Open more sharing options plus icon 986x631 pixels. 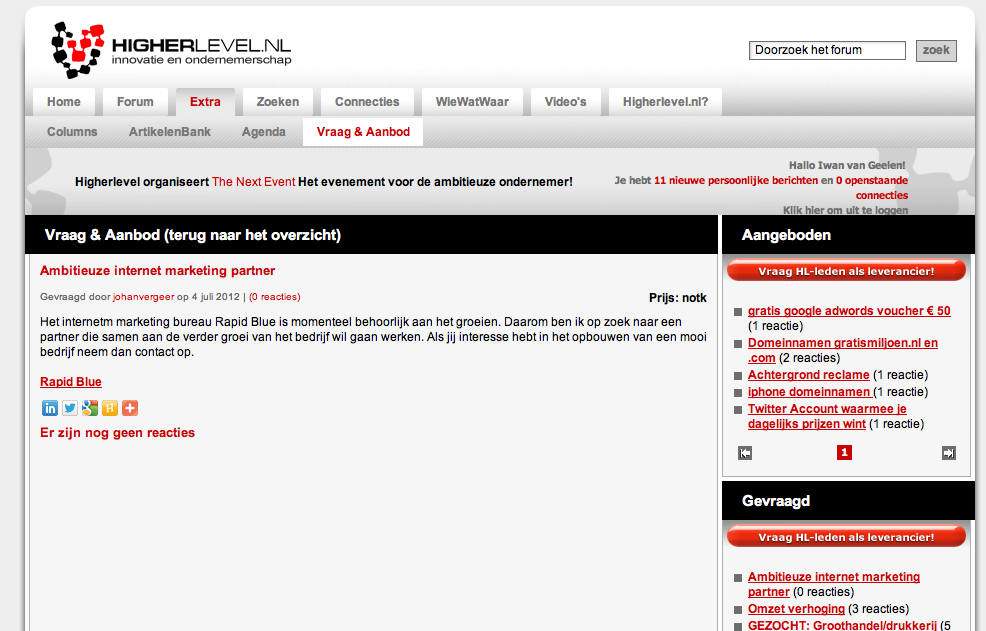(130, 408)
